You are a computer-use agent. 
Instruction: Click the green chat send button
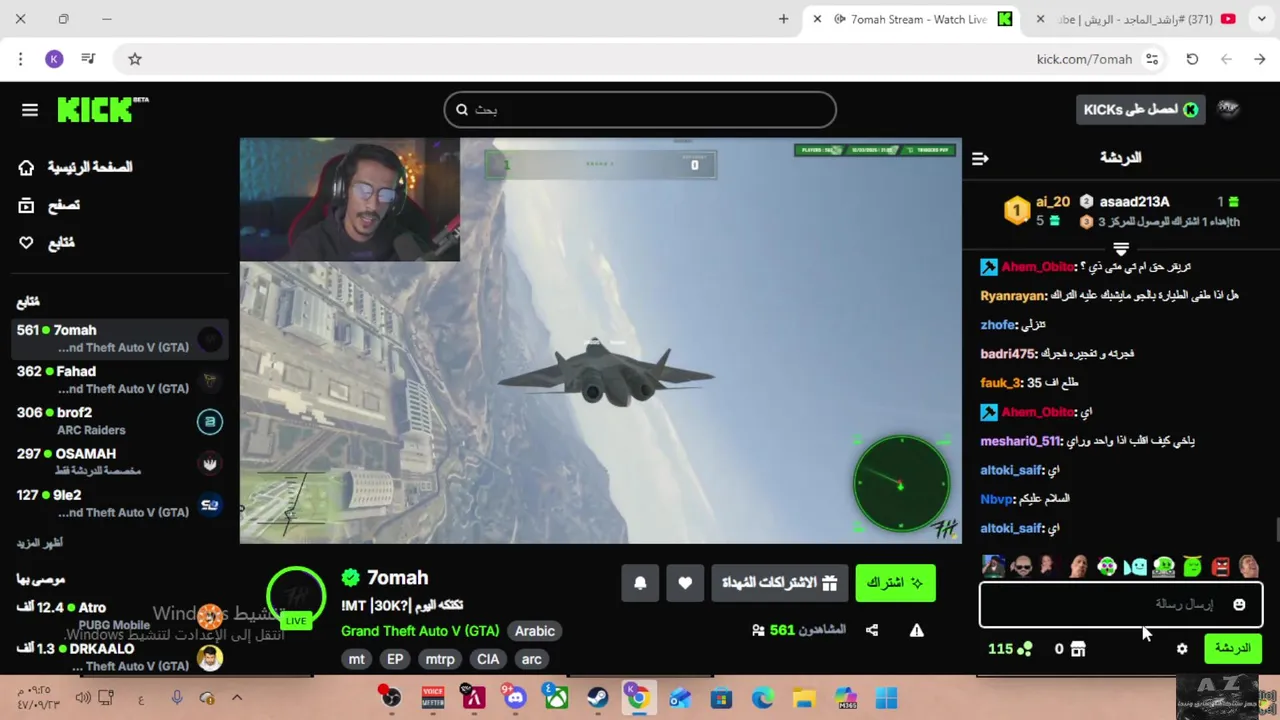[1232, 649]
